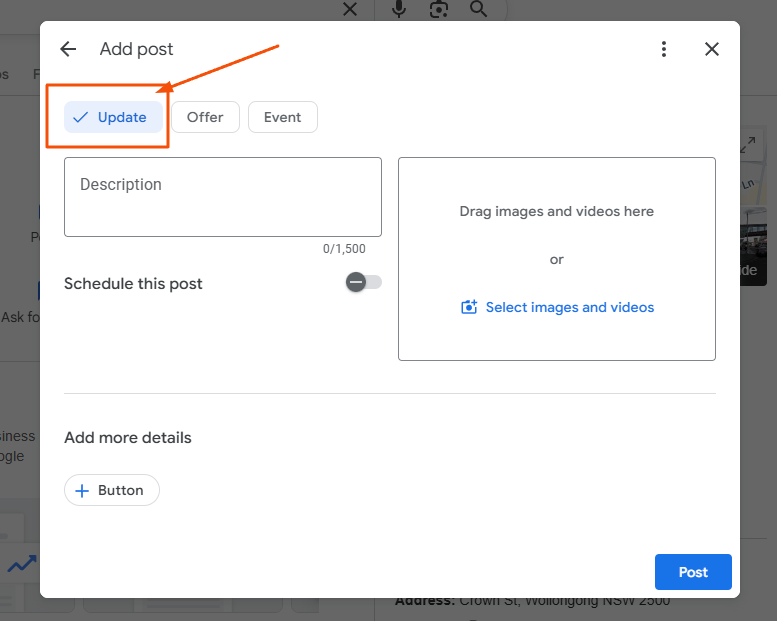Viewport: 777px width, 621px height.
Task: Open the three-dot more options menu
Action: pos(664,49)
